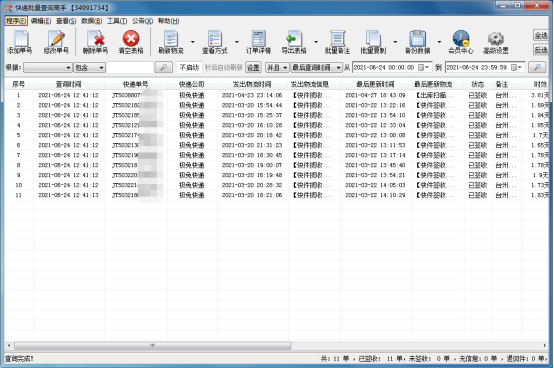
Task: Click the 修改单号 pencil icon
Action: tap(57, 38)
